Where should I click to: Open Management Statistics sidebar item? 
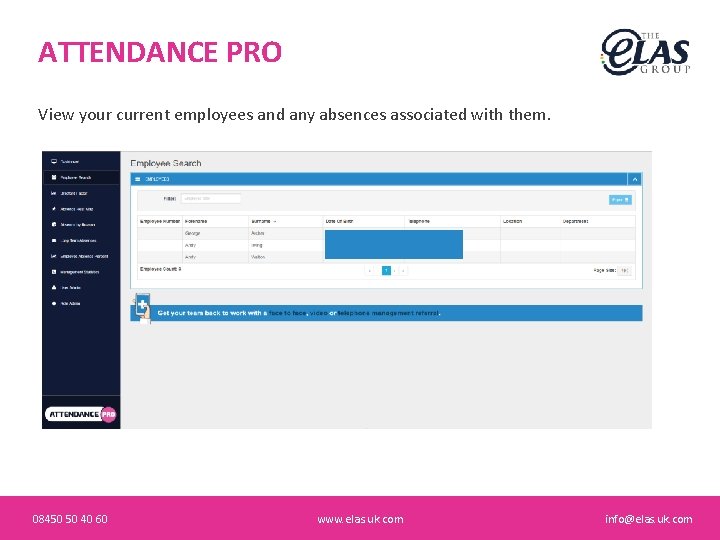pos(81,272)
